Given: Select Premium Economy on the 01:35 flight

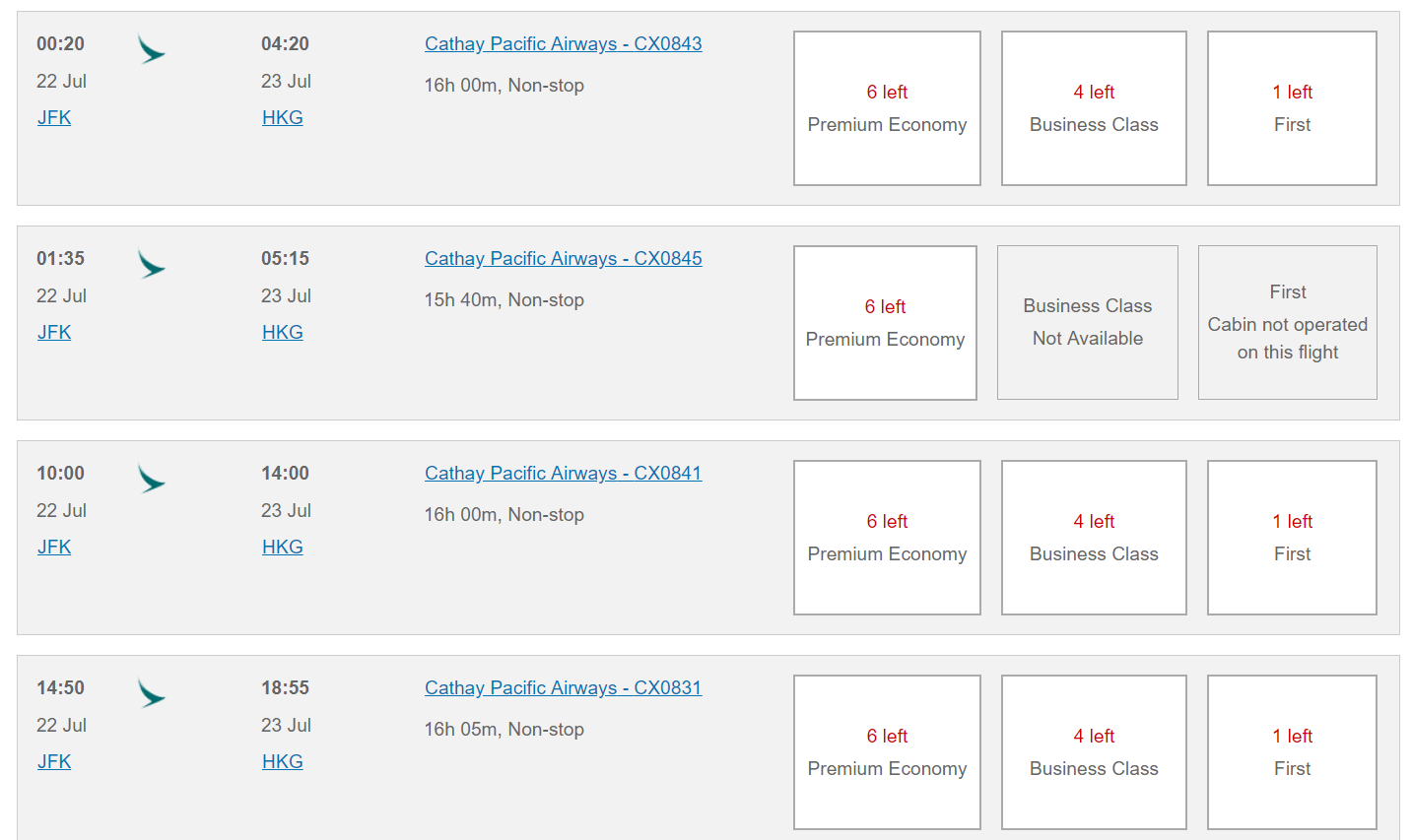Looking at the screenshot, I should (x=885, y=323).
